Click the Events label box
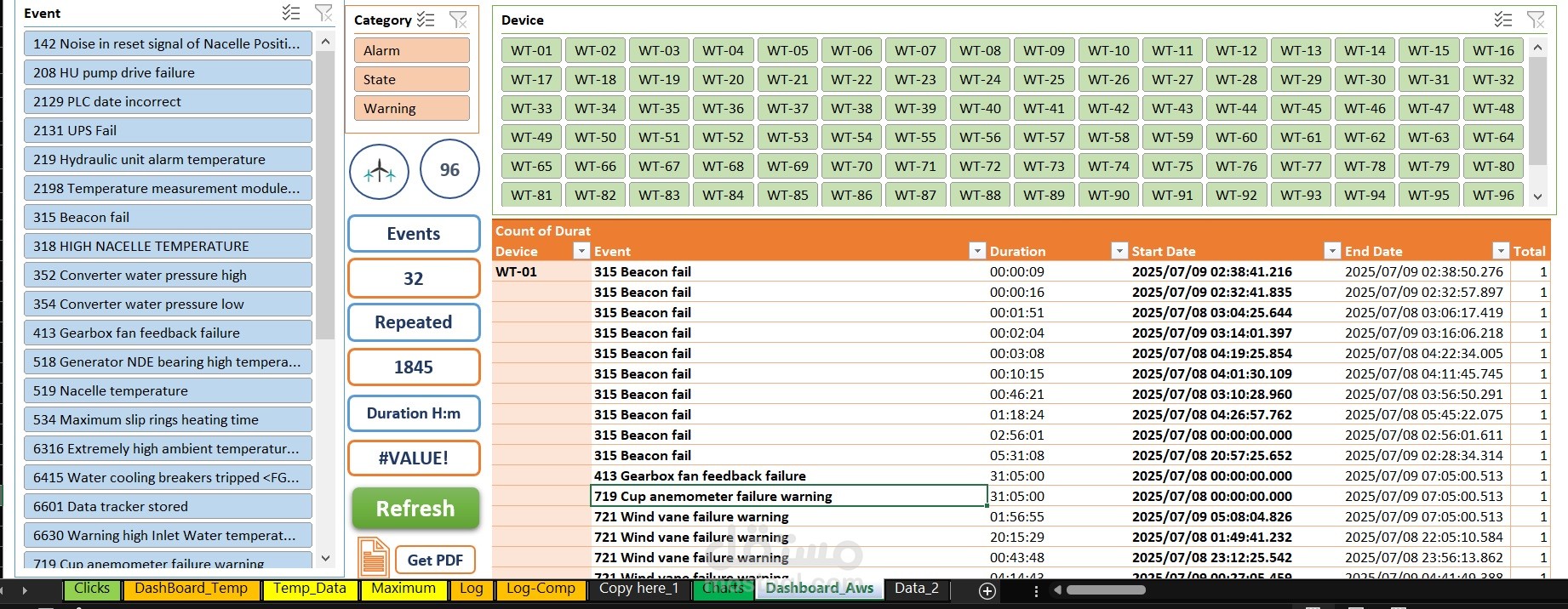This screenshot has height=609, width=1568. click(x=414, y=234)
